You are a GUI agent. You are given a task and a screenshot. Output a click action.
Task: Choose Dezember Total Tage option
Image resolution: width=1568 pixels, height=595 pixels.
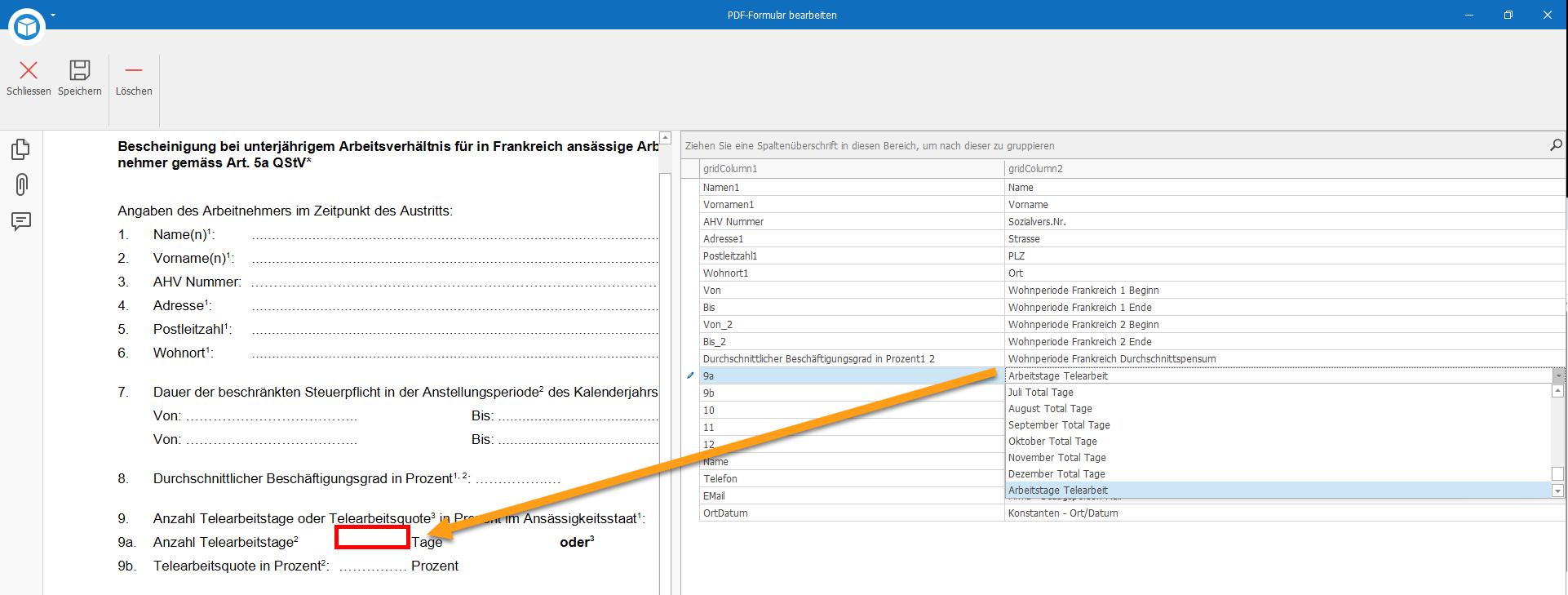point(1278,474)
